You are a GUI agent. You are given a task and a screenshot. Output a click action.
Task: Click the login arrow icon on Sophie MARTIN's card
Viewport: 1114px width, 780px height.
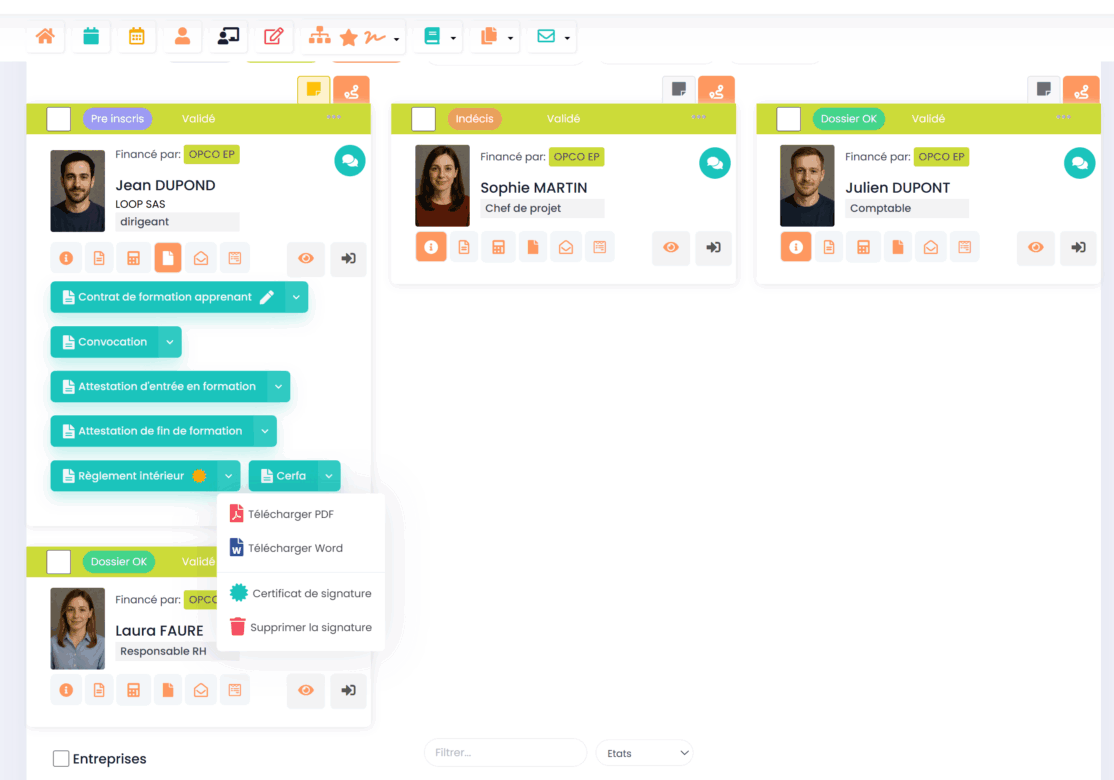coord(713,247)
